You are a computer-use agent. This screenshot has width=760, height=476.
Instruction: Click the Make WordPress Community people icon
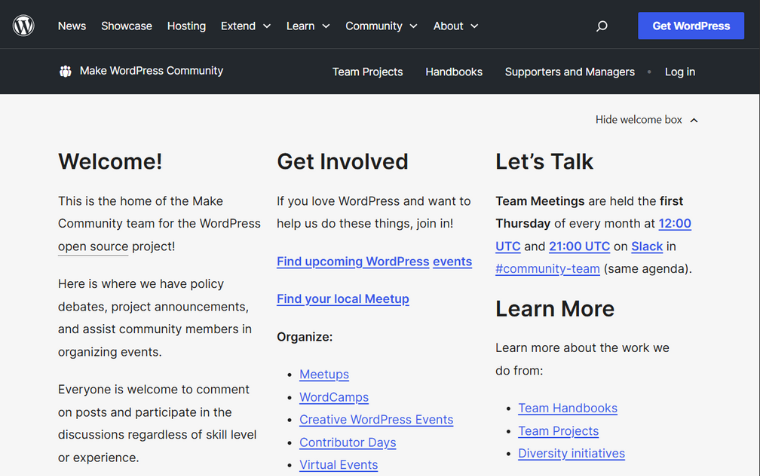click(65, 71)
